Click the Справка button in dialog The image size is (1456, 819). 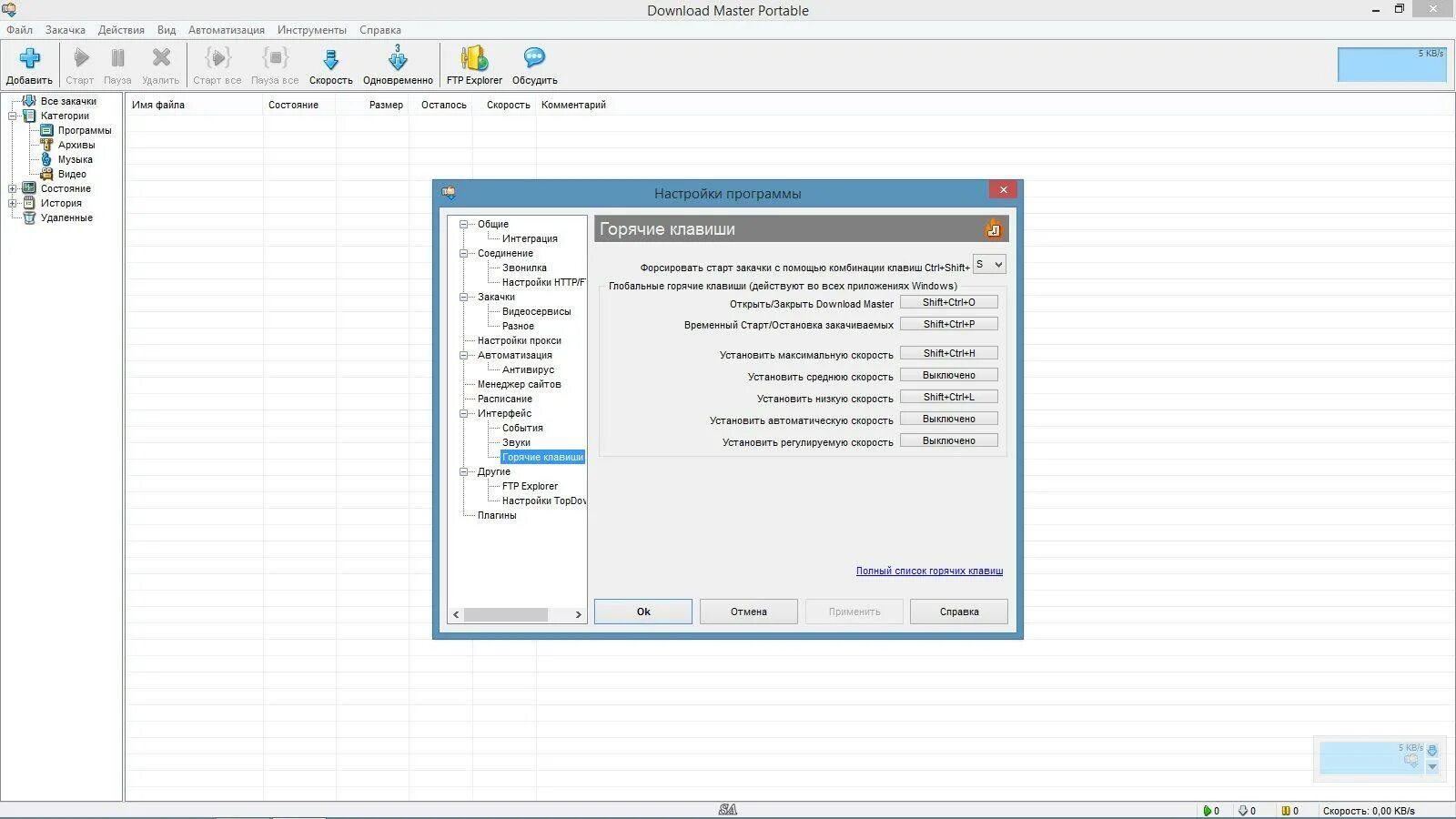coord(959,612)
